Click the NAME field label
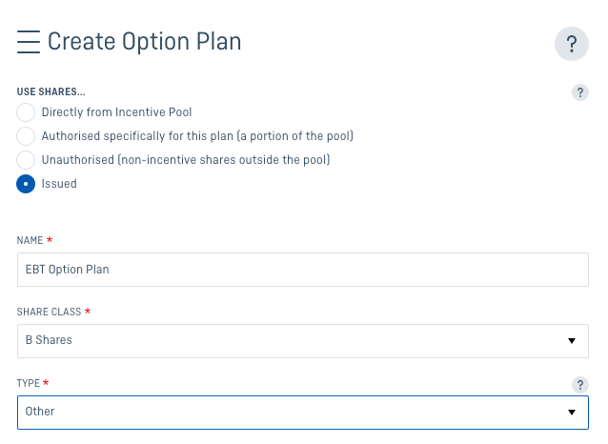 click(x=30, y=240)
